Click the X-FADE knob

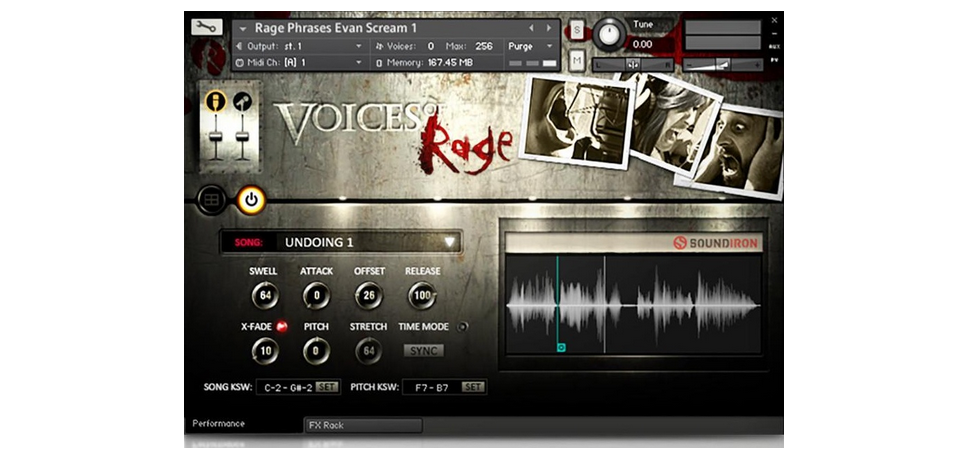click(x=265, y=351)
